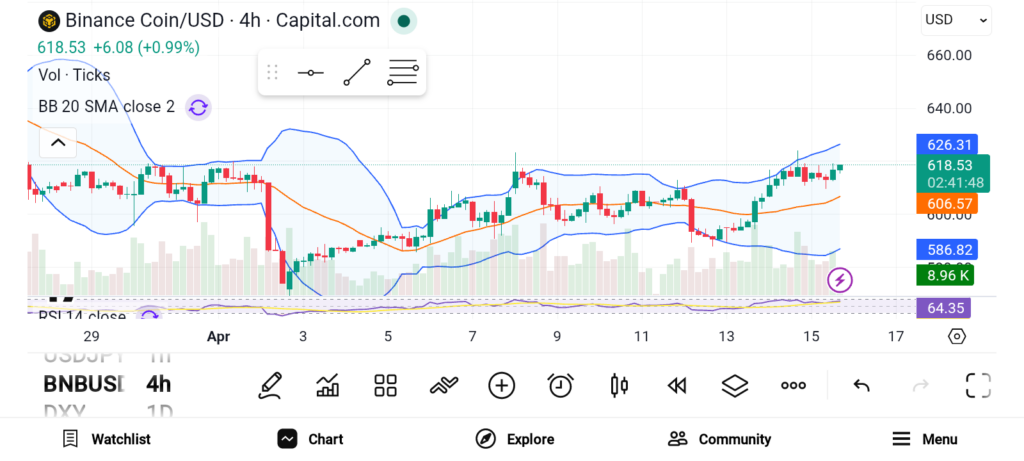The width and height of the screenshot is (1024, 461).
Task: Open the drawing tools pencil
Action: (x=270, y=385)
